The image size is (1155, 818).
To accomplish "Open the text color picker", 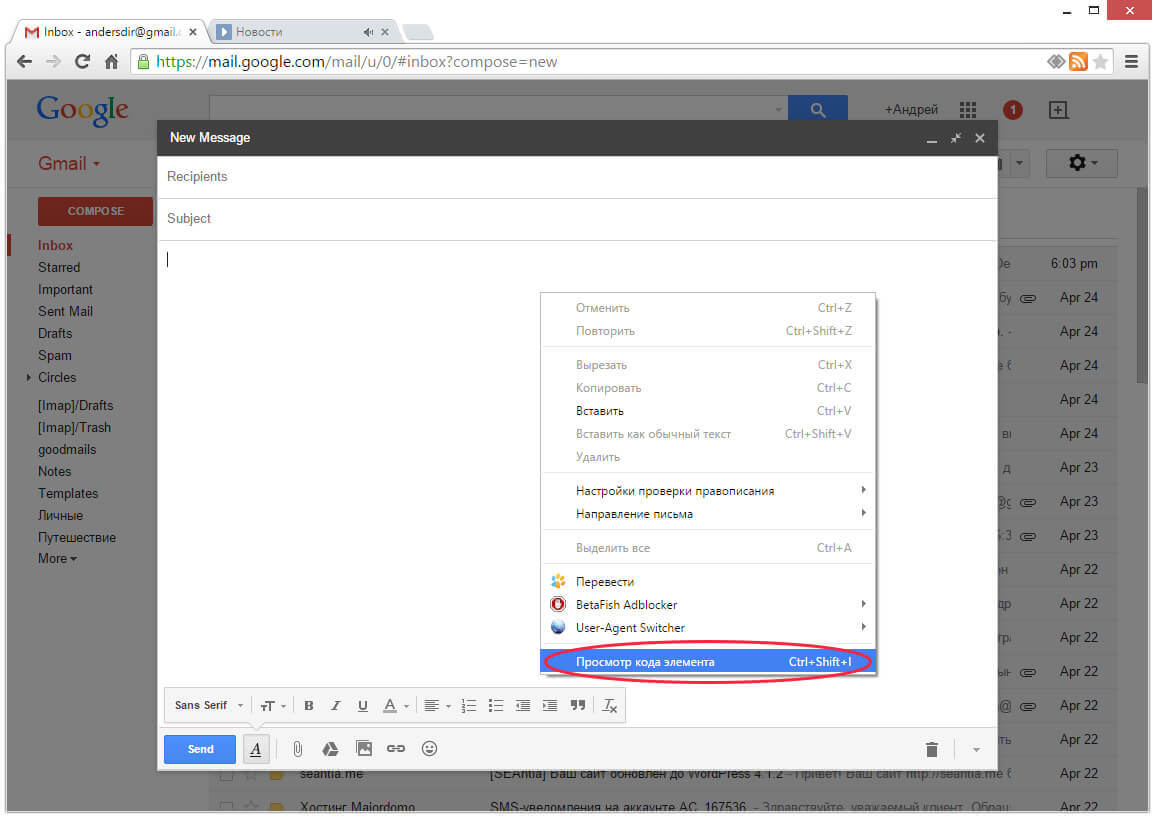I will click(396, 706).
